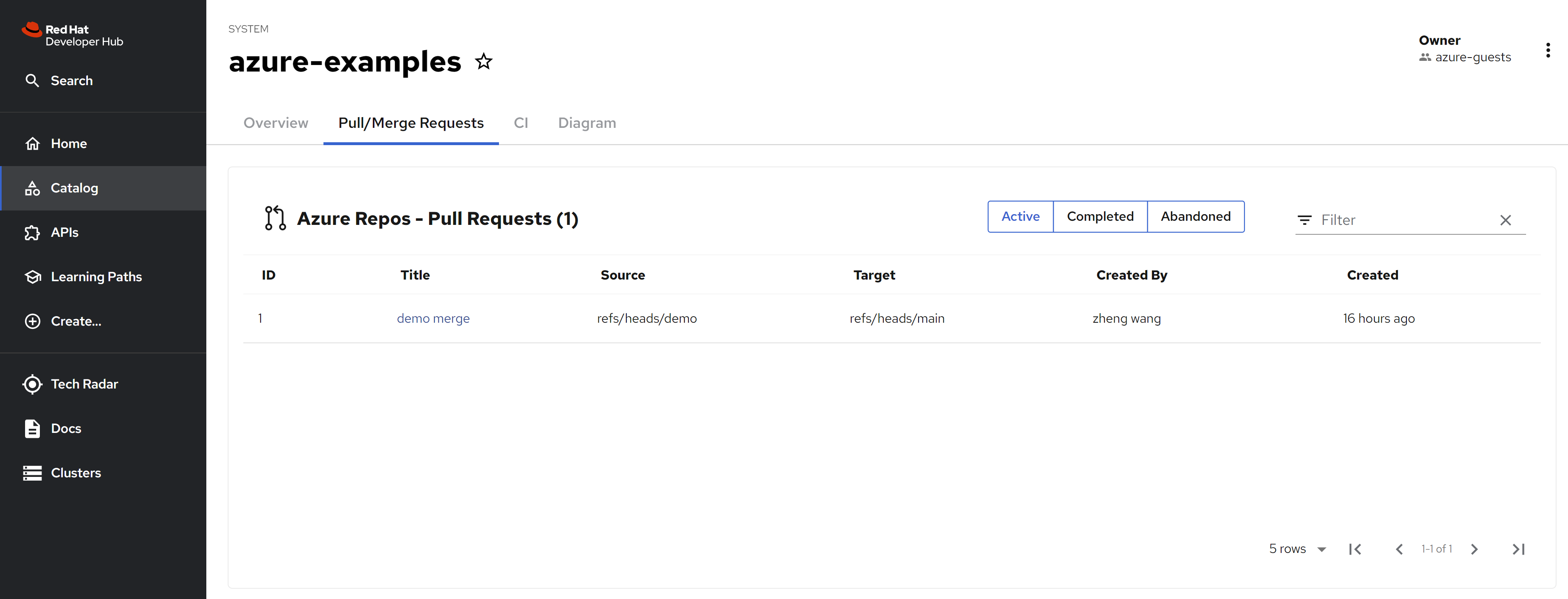Show Abandoned pull requests
The width and height of the screenshot is (1568, 599).
coord(1196,217)
